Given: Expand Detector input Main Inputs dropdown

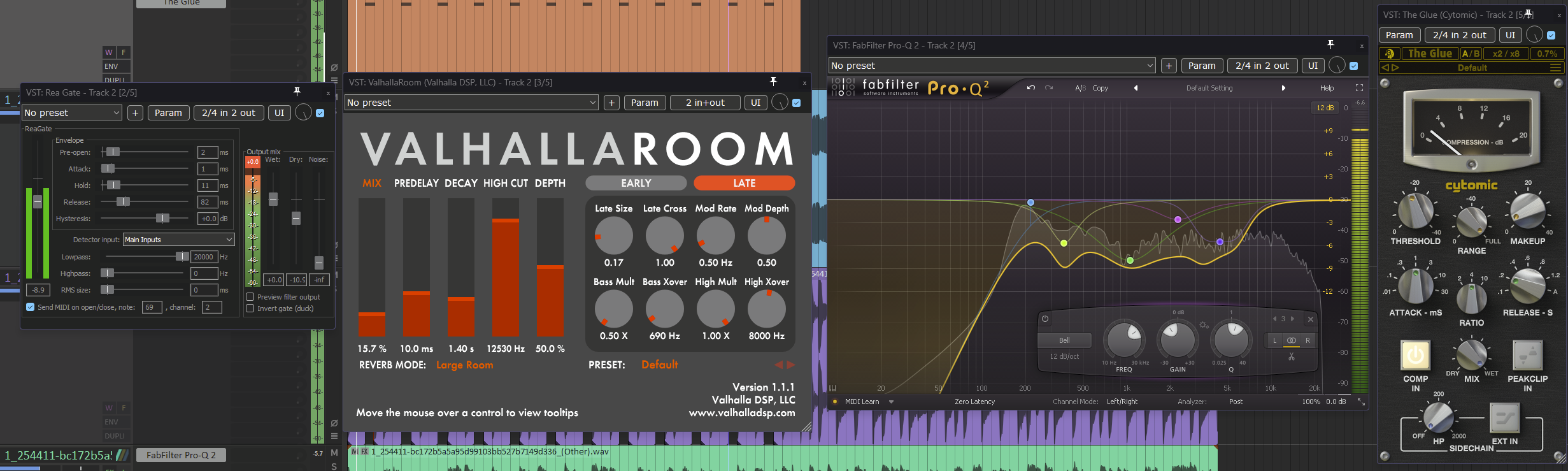Looking at the screenshot, I should [178, 240].
